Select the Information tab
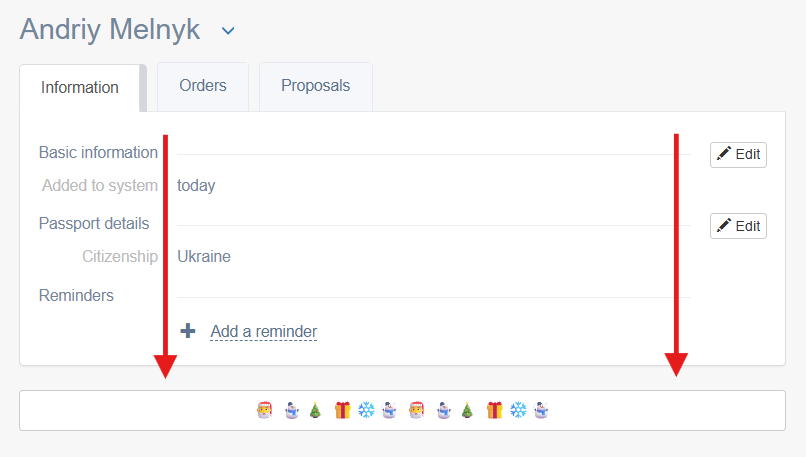 coord(80,88)
